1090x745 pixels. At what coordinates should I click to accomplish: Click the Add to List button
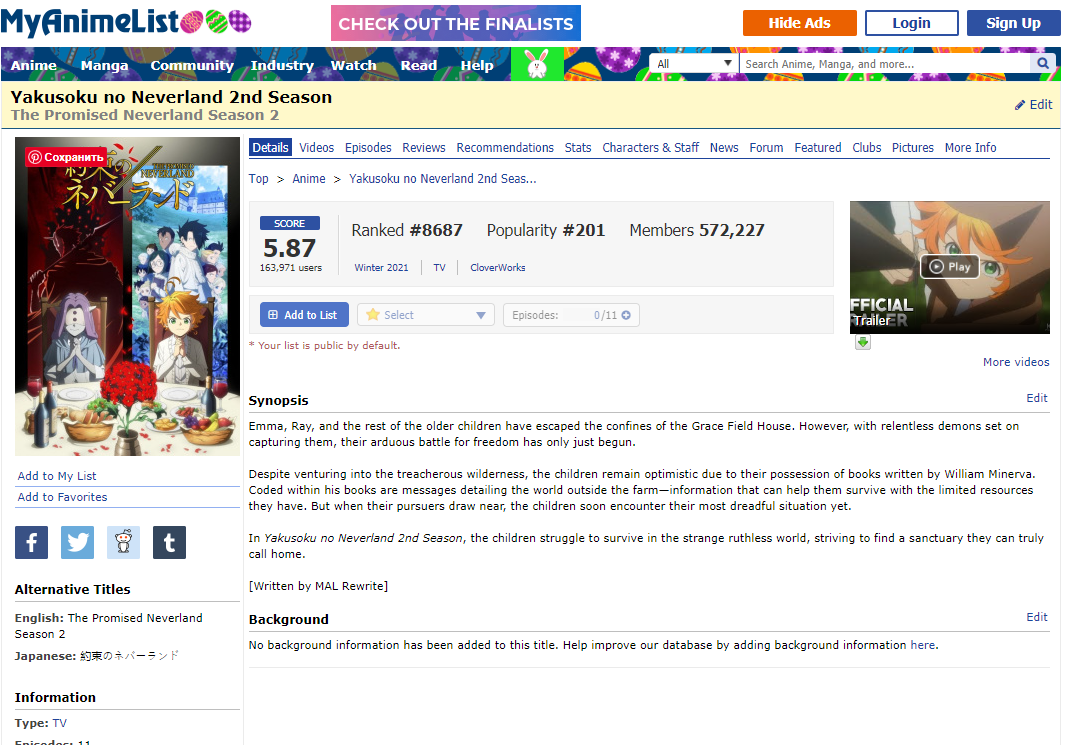point(302,315)
